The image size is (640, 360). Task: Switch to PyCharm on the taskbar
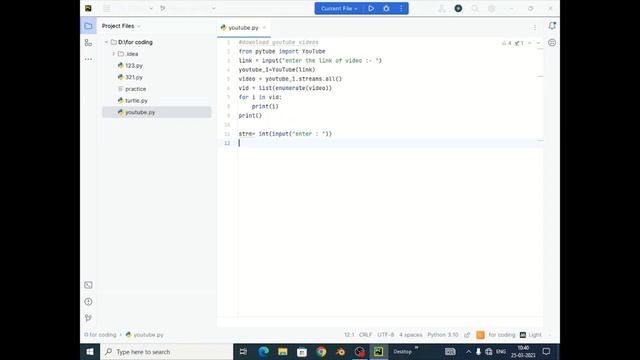tap(378, 351)
